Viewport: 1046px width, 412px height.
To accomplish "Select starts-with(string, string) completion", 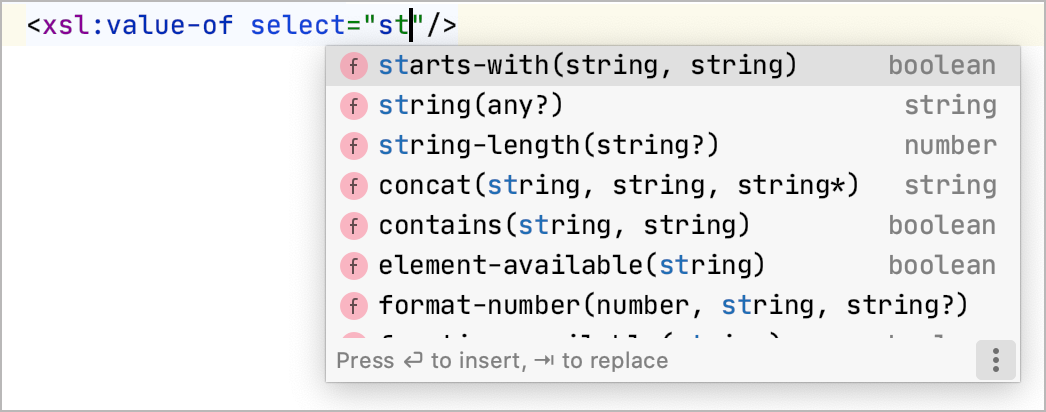I will (x=588, y=66).
